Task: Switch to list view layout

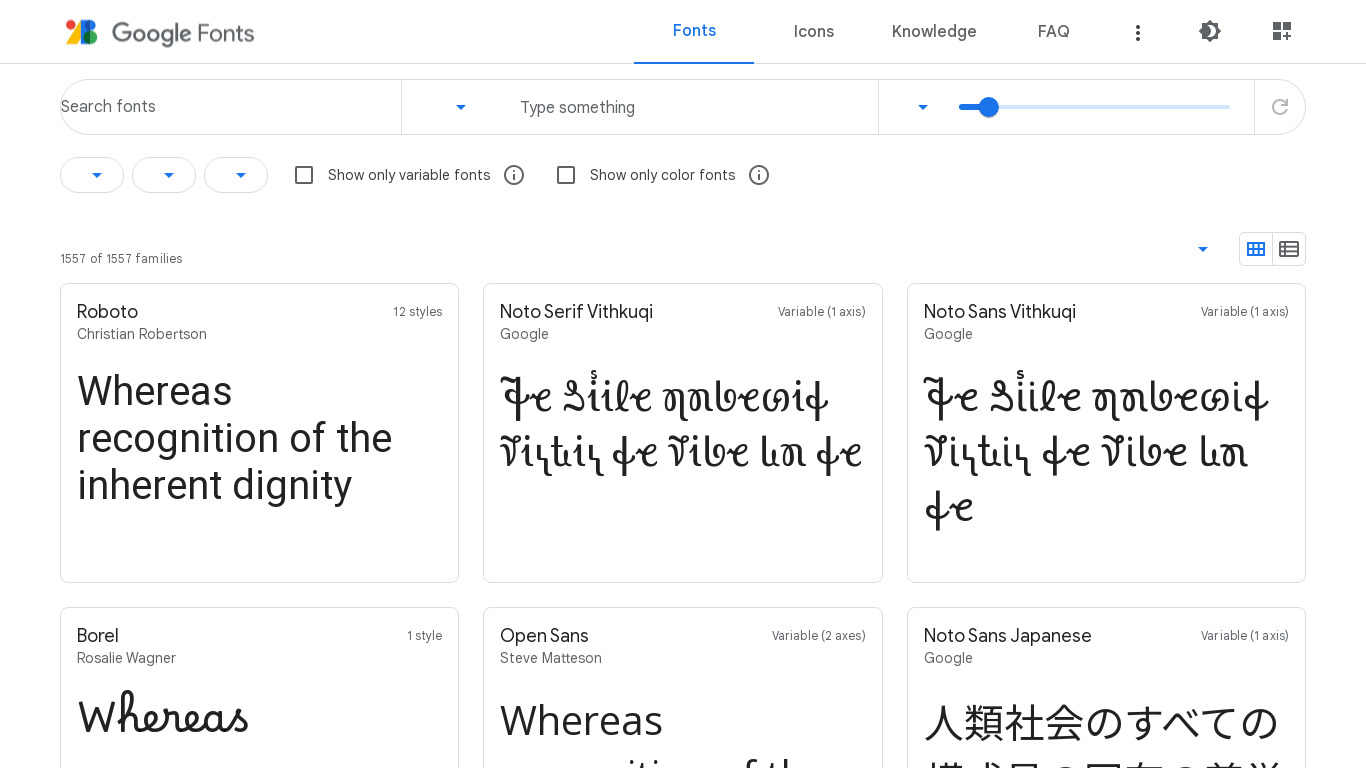Action: pos(1289,249)
